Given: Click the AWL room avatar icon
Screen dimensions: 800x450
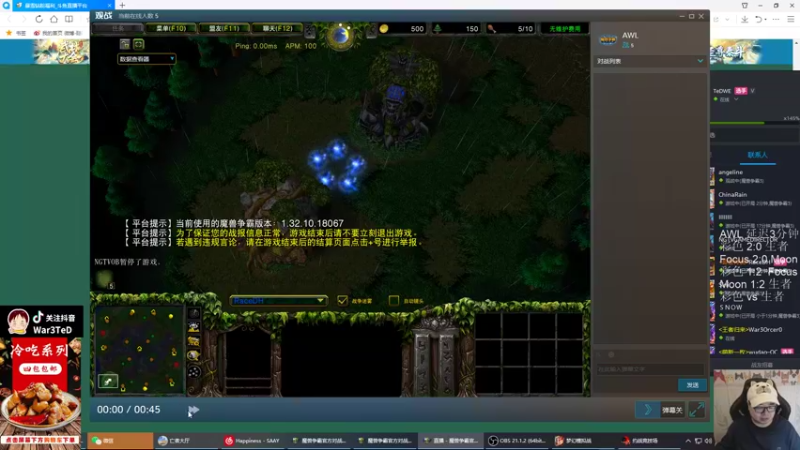Looking at the screenshot, I should [x=608, y=40].
